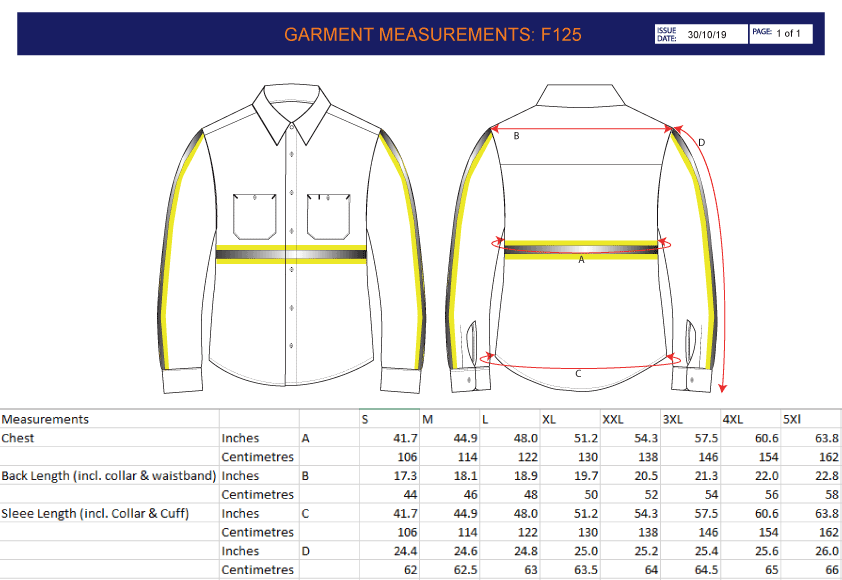The image size is (842, 580).
Task: Select Back Length centimetres value 46
Action: 470,494
